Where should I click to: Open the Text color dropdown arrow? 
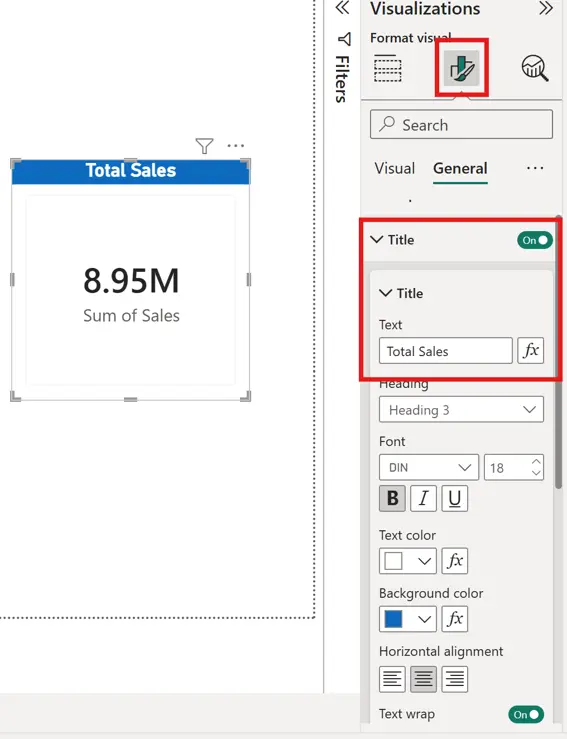tap(424, 561)
